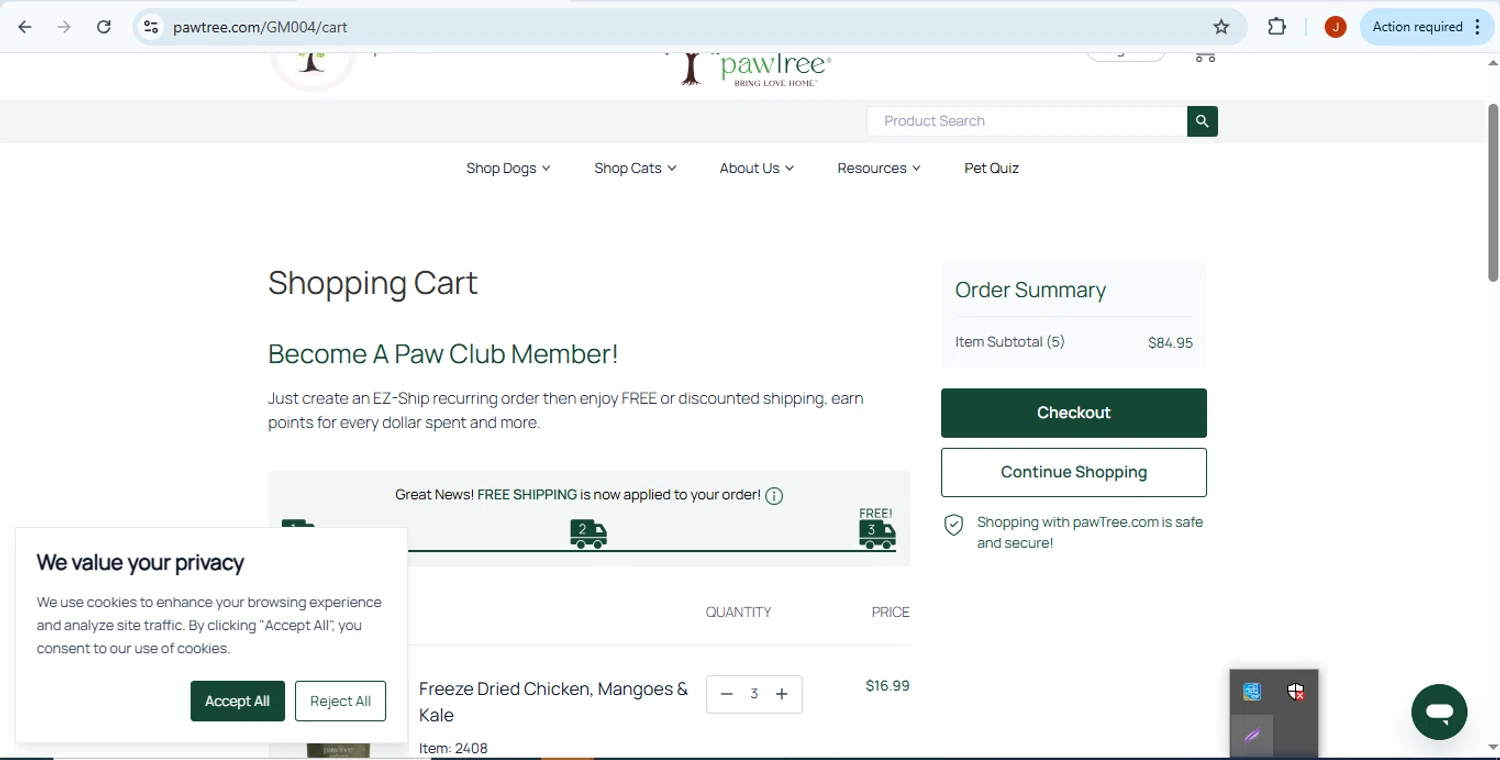Open the shopping cart icon in header
This screenshot has width=1500, height=760.
(1205, 57)
